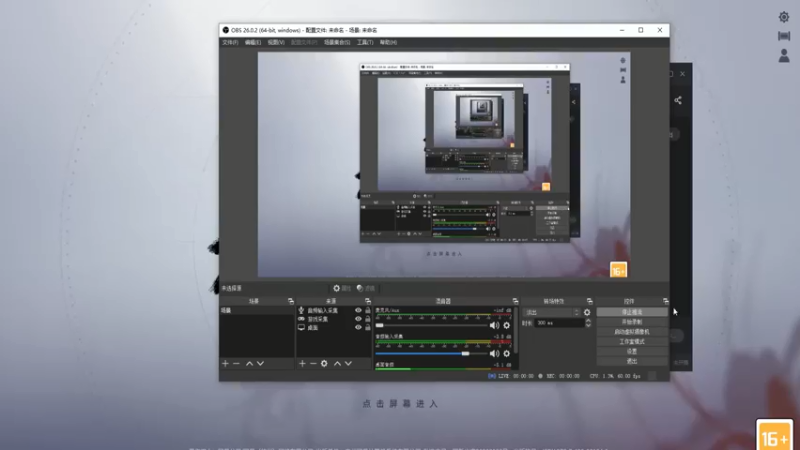Click 开始录制 start recording button

[x=632, y=322]
